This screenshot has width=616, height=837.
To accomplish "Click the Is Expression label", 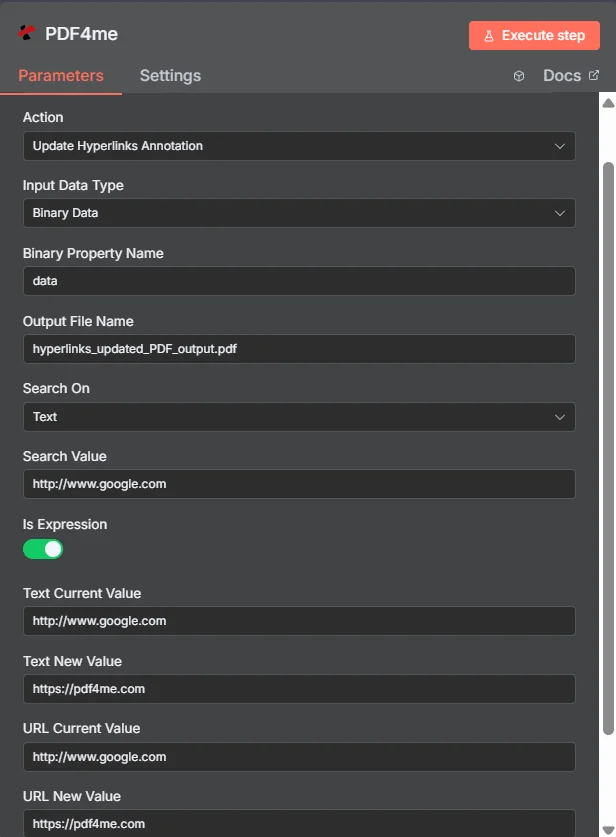I will (x=65, y=524).
